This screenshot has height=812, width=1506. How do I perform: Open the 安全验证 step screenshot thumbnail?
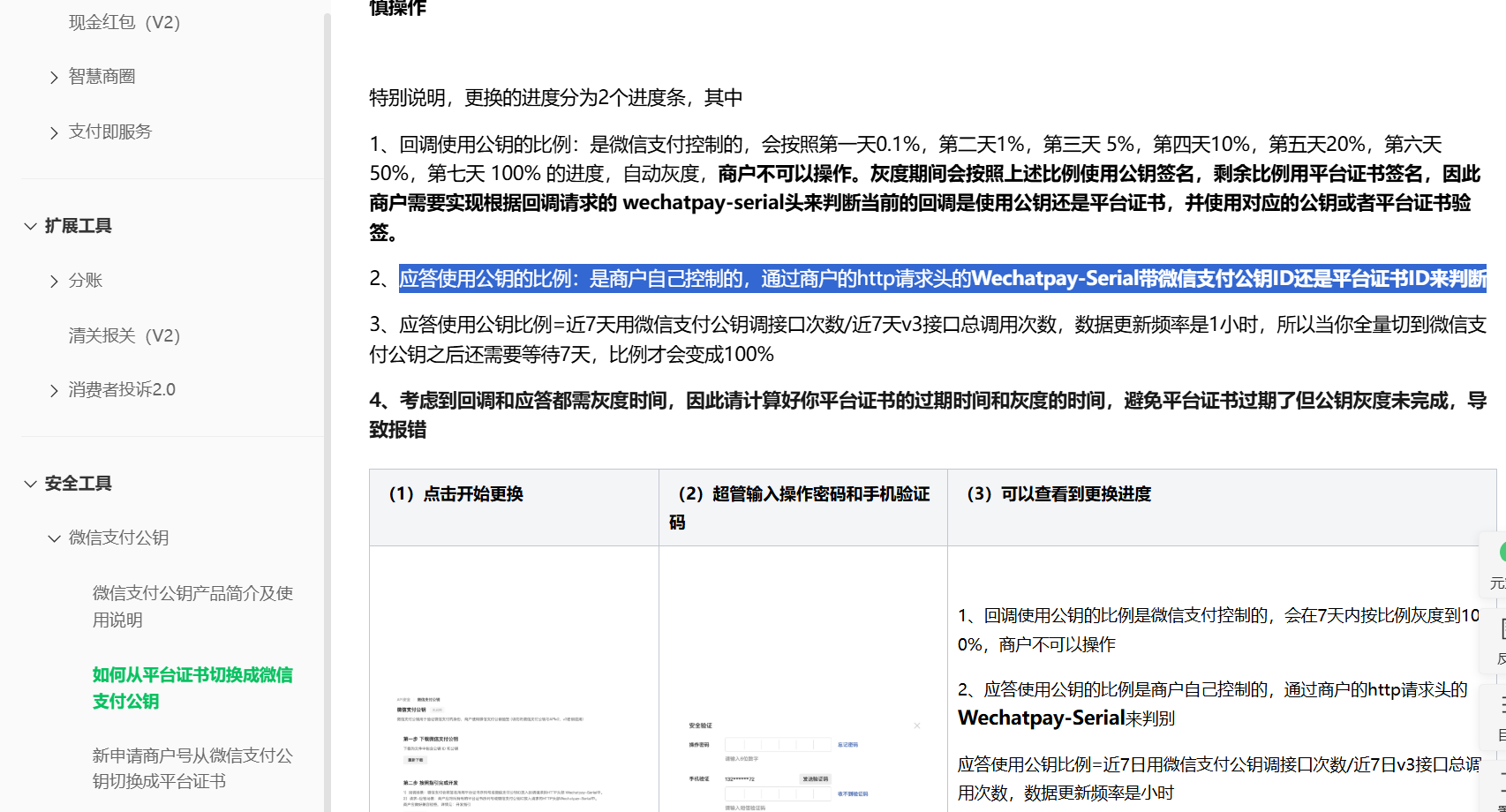pos(803,765)
